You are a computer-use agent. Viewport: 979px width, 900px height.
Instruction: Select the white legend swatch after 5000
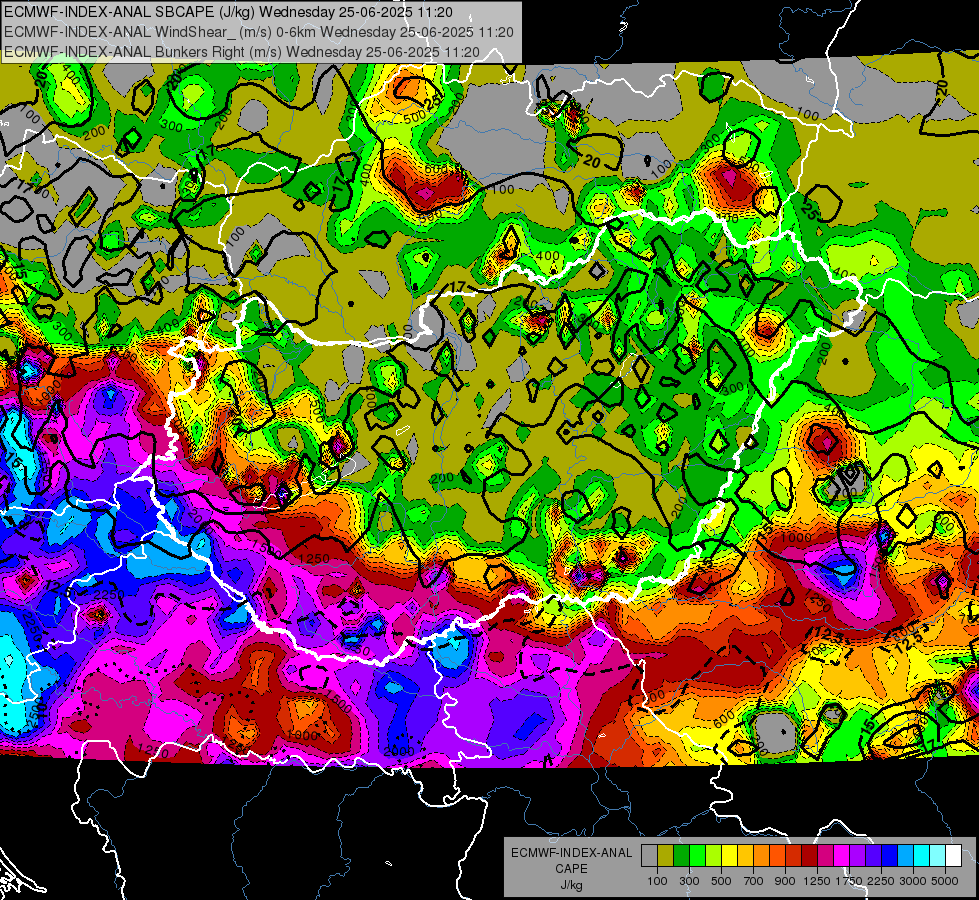[x=953, y=856]
